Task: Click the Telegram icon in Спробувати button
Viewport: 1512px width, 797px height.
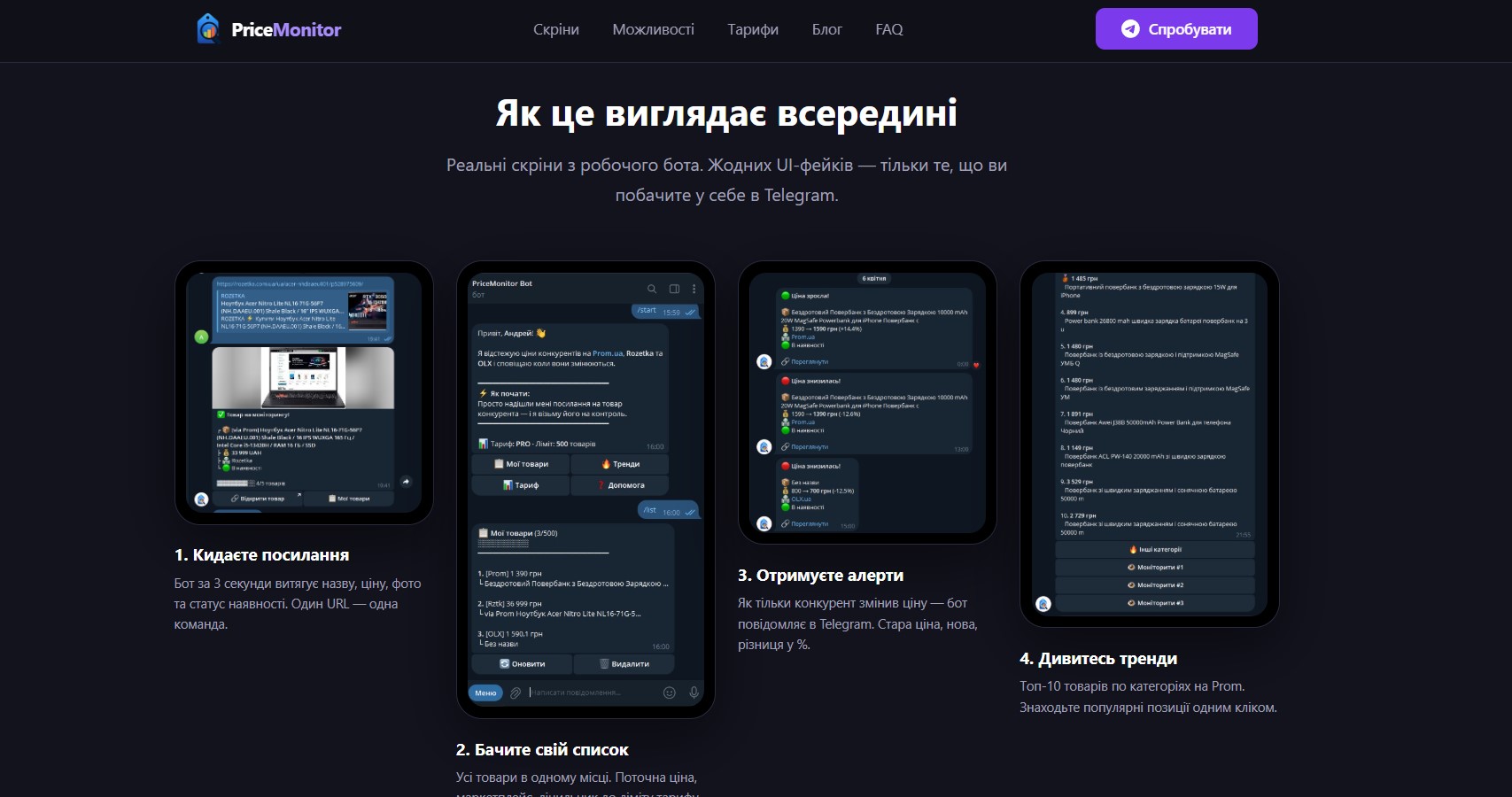Action: pos(1130,29)
